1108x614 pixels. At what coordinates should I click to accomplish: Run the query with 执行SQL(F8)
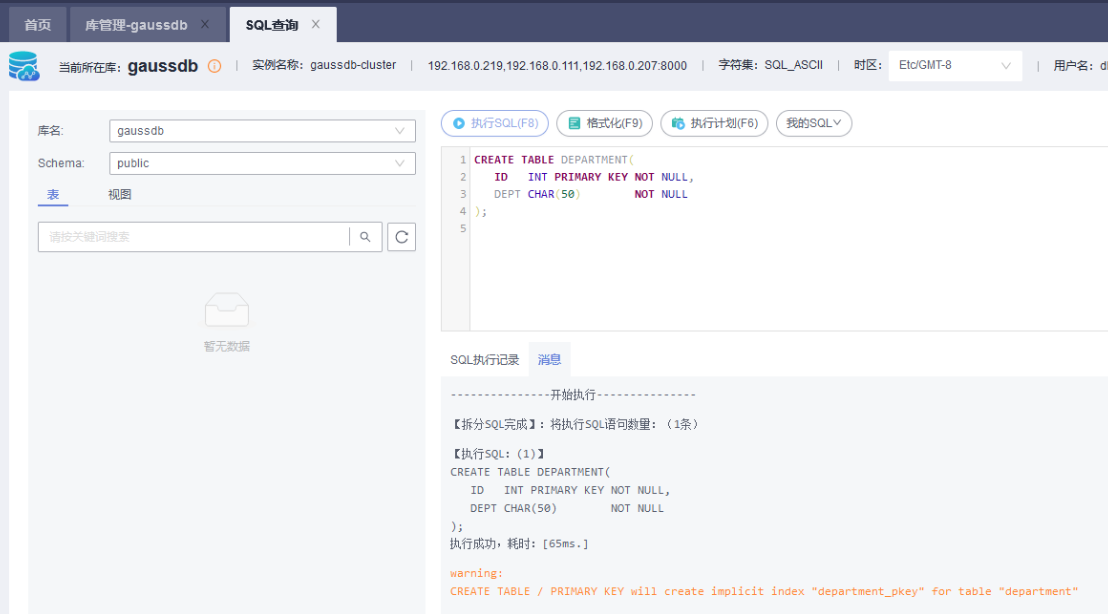[x=495, y=123]
